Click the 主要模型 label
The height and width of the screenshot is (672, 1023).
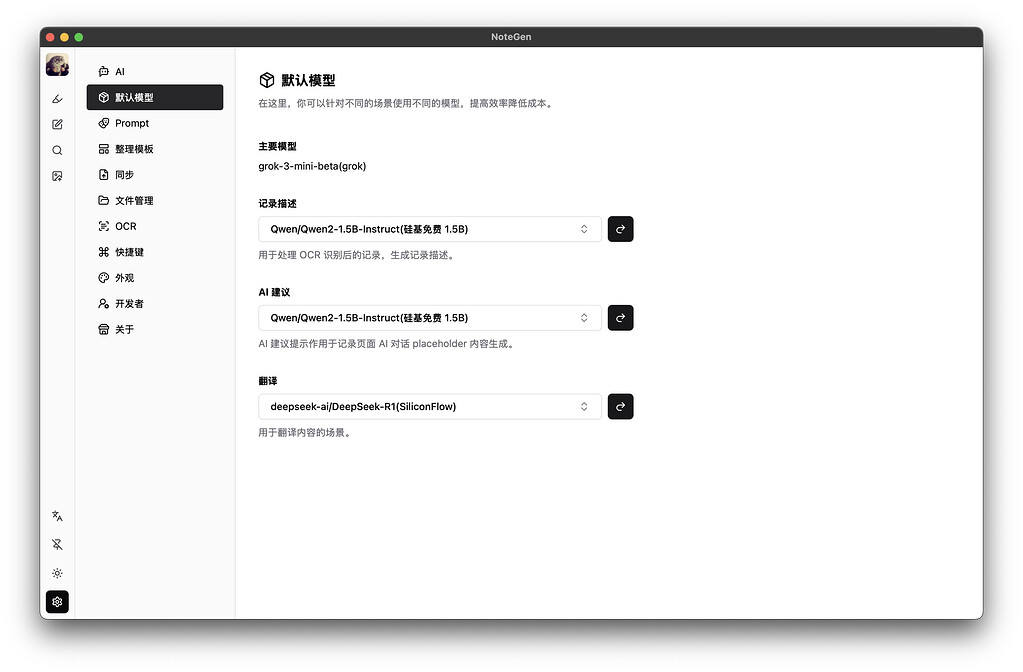coord(277,146)
